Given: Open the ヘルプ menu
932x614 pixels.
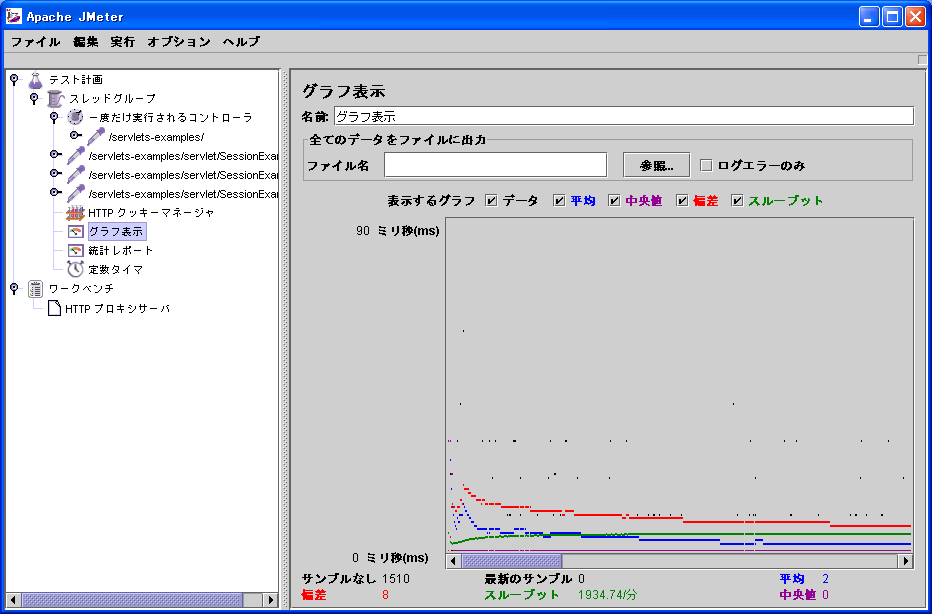Looking at the screenshot, I should (241, 42).
